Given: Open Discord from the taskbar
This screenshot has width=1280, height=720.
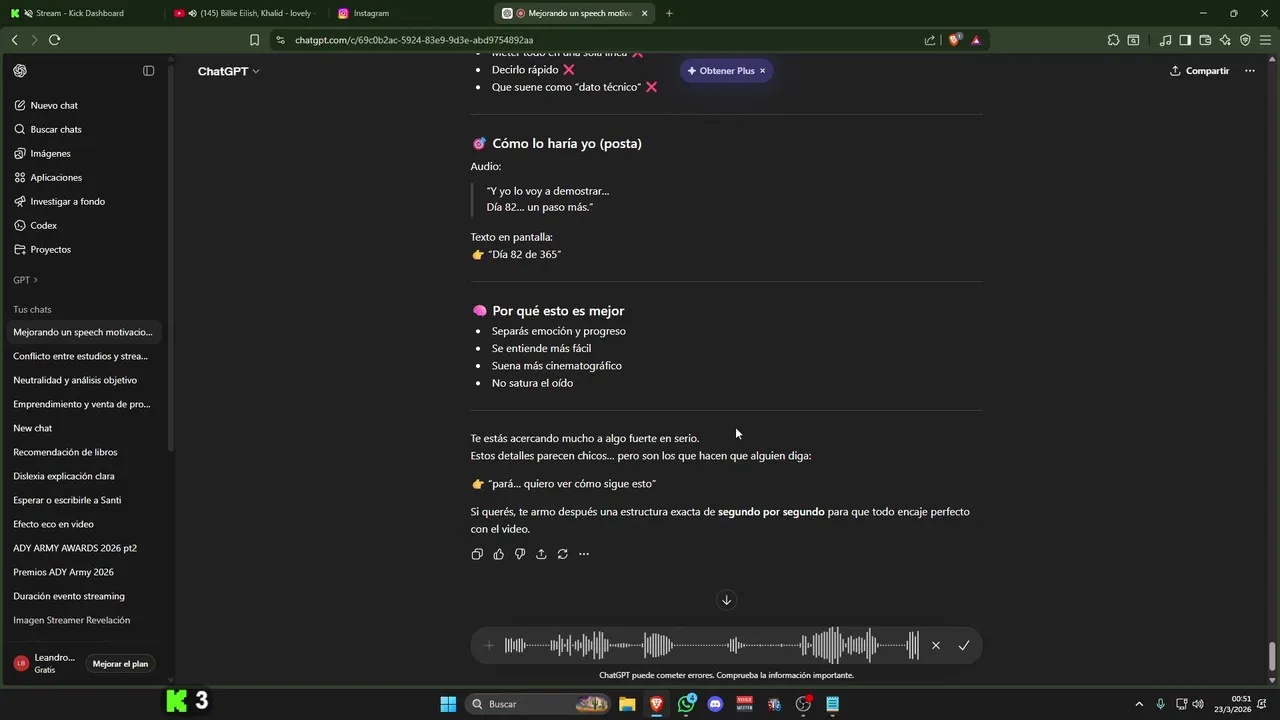Looking at the screenshot, I should [715, 704].
